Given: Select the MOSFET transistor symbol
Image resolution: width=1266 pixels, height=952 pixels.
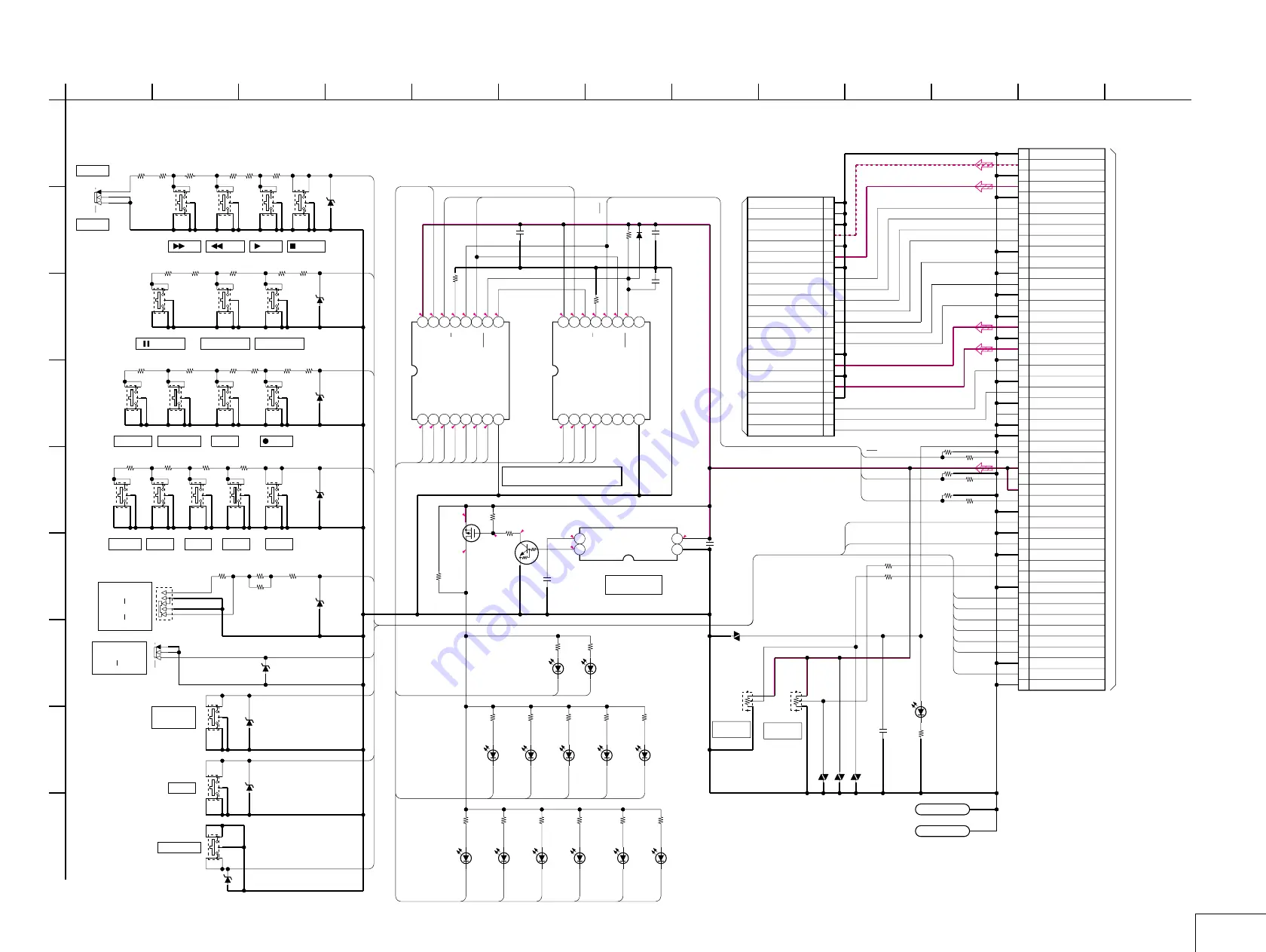Looking at the screenshot, I should click(x=471, y=533).
